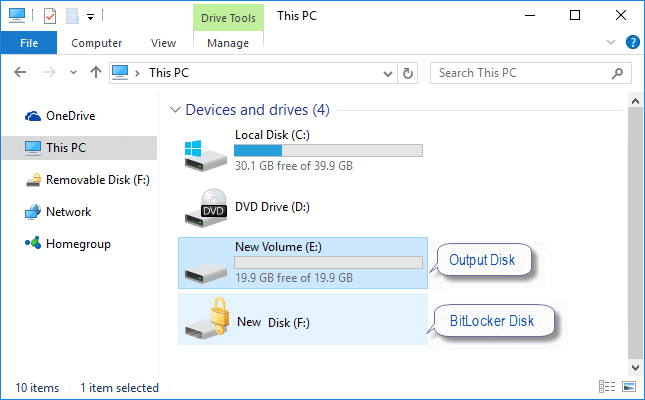
Task: Switch to Details view layout
Action: (606, 387)
